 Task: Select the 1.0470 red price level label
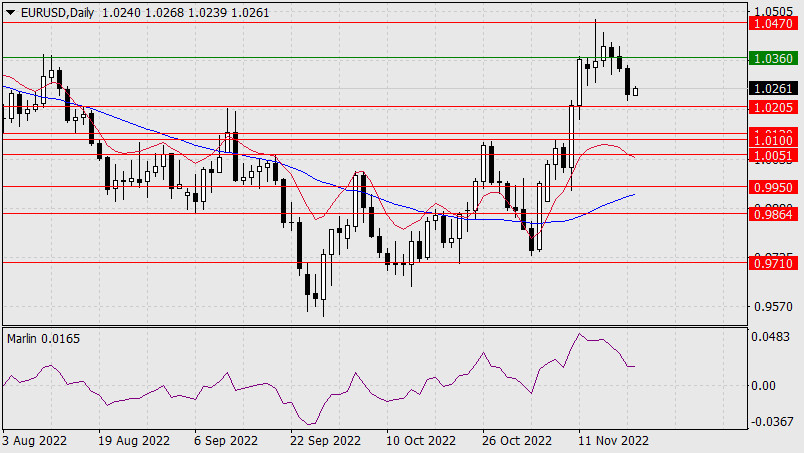point(773,23)
